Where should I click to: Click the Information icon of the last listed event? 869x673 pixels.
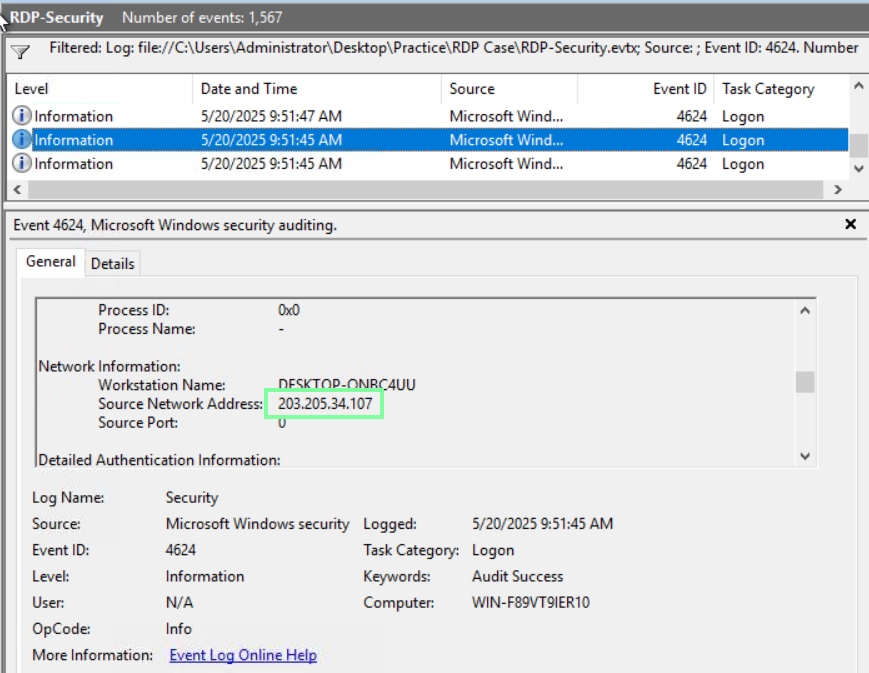(22, 164)
